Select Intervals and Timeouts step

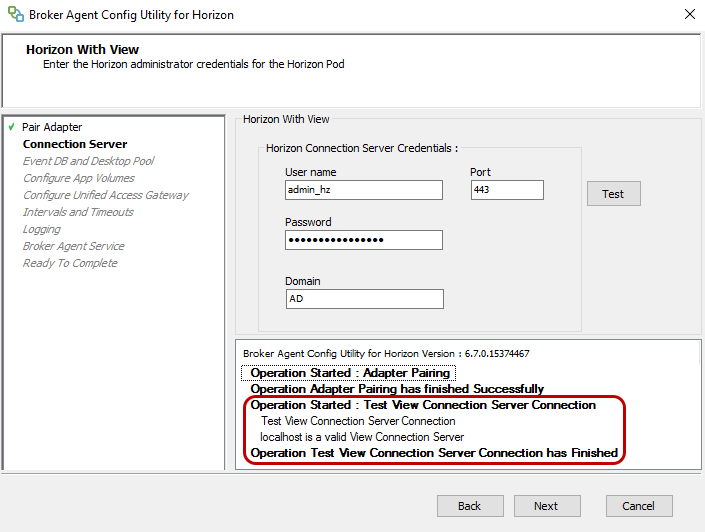pos(78,212)
